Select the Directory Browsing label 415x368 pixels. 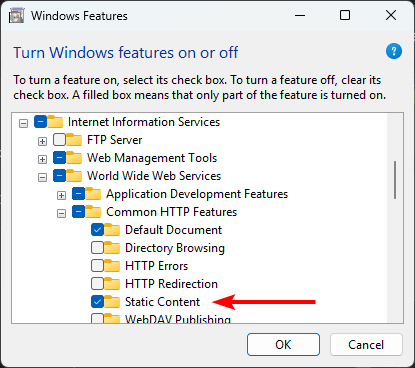click(175, 248)
